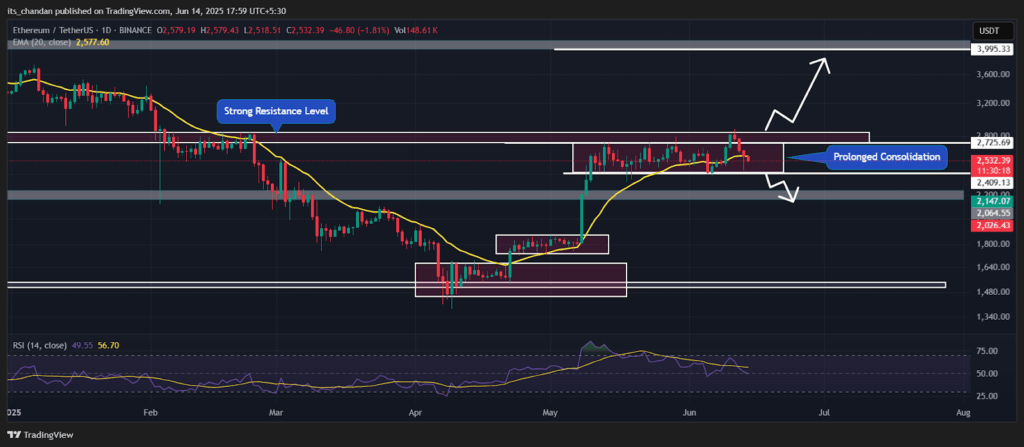Click the Mar label on time axis

(x=276, y=413)
